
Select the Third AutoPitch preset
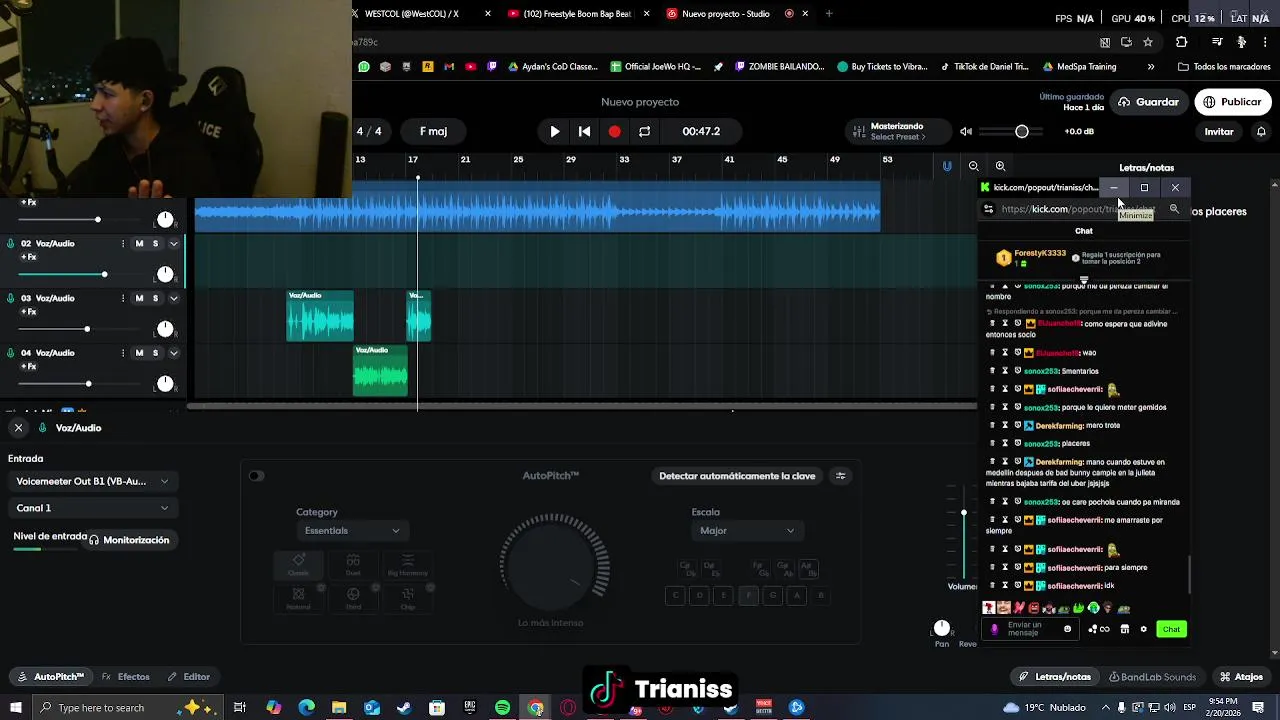click(353, 598)
